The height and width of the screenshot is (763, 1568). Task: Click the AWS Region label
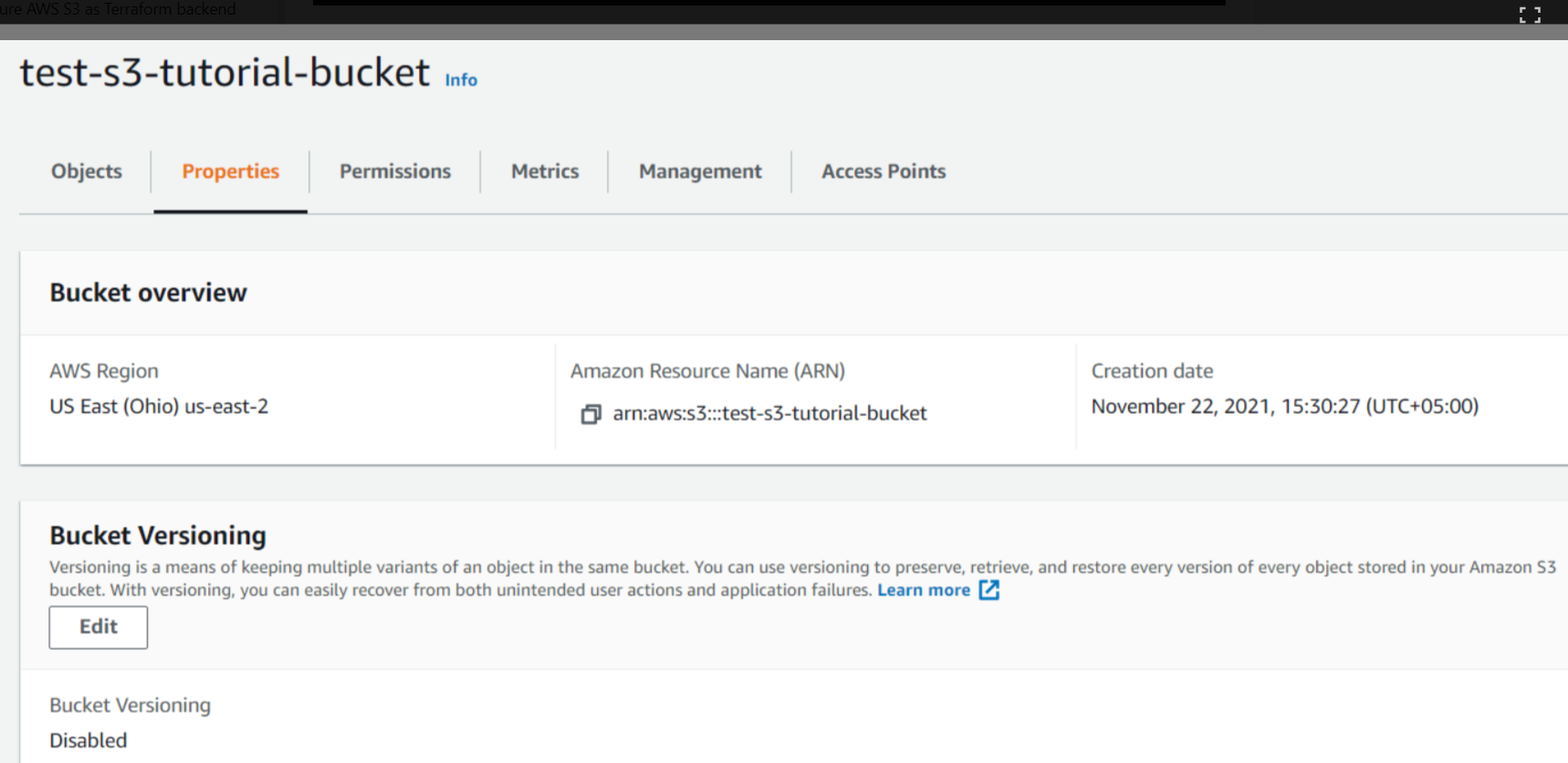[x=104, y=371]
